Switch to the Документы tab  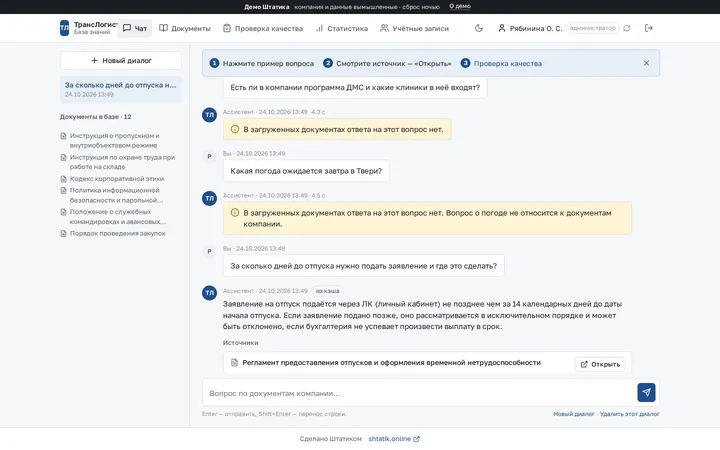pos(185,28)
